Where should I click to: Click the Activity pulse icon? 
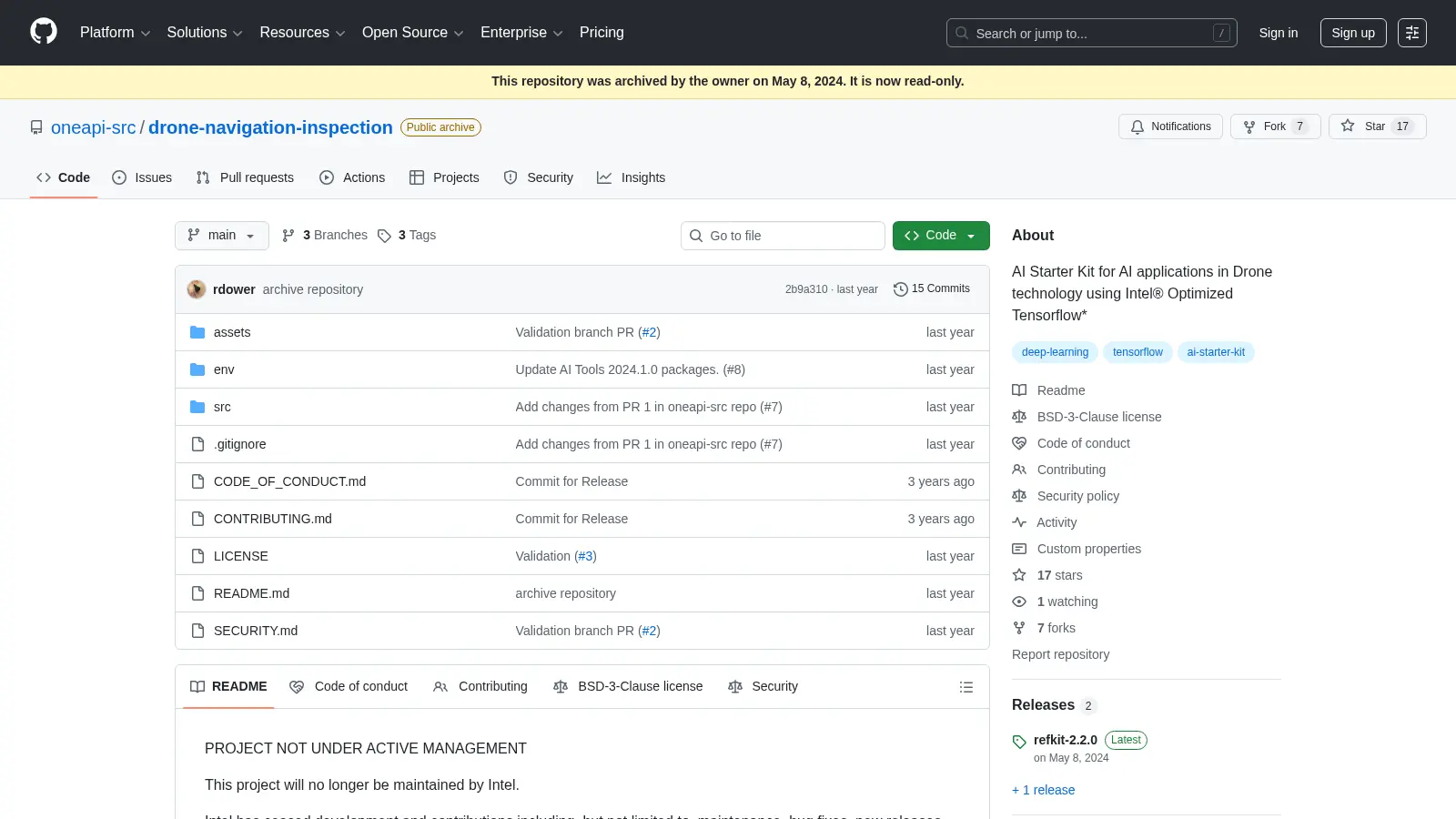(1019, 522)
